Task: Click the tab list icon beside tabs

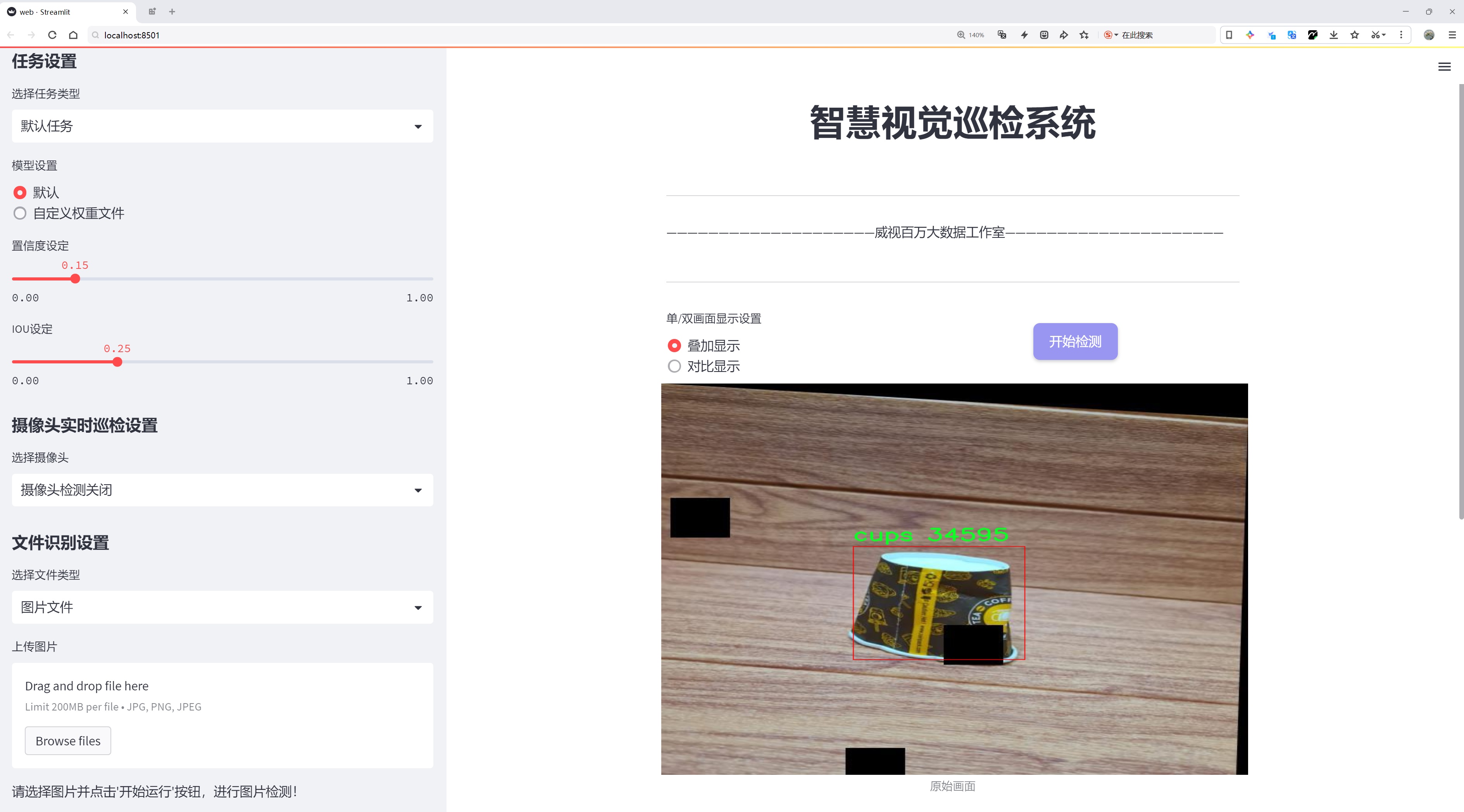Action: tap(152, 11)
